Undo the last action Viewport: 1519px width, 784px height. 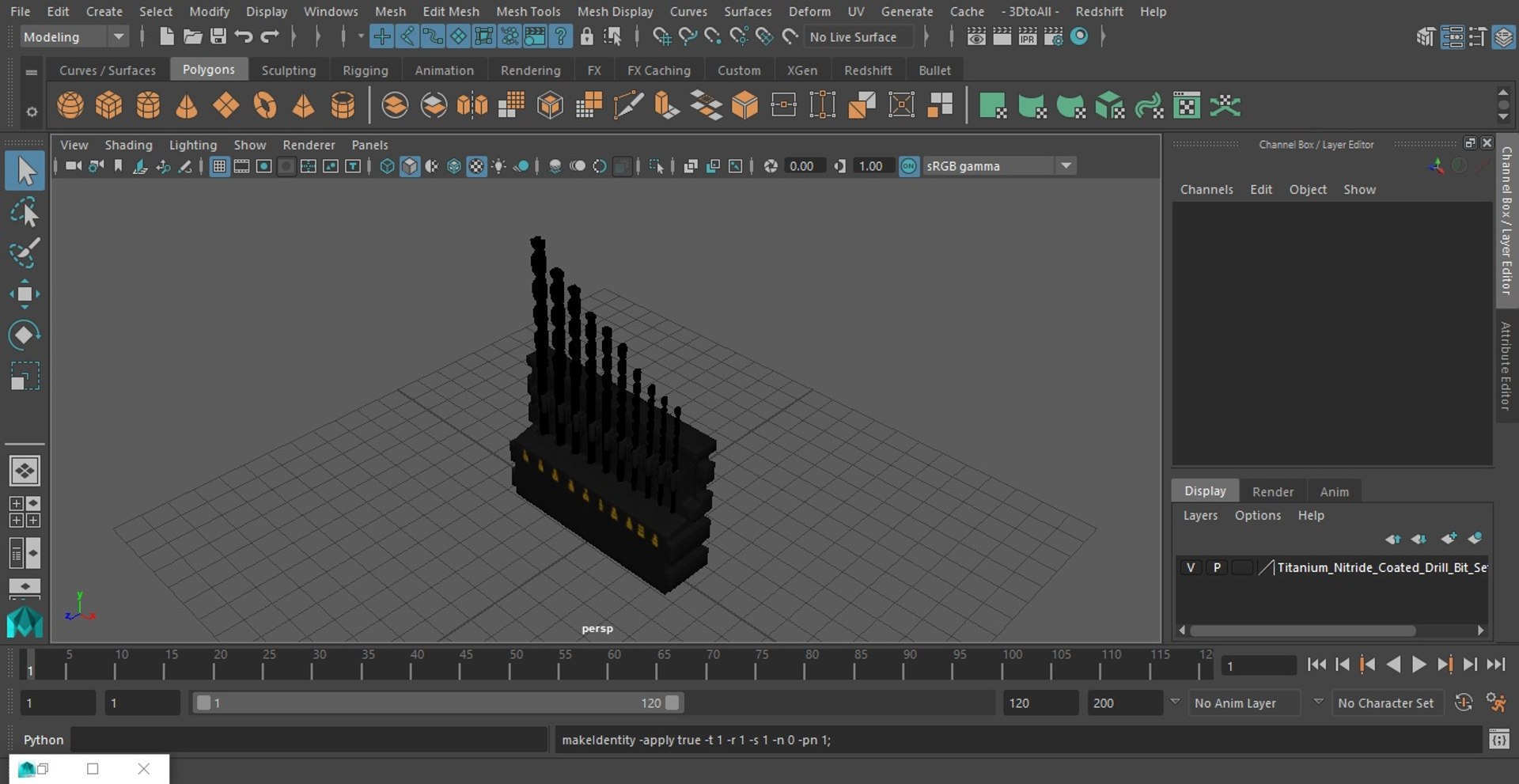click(x=244, y=36)
